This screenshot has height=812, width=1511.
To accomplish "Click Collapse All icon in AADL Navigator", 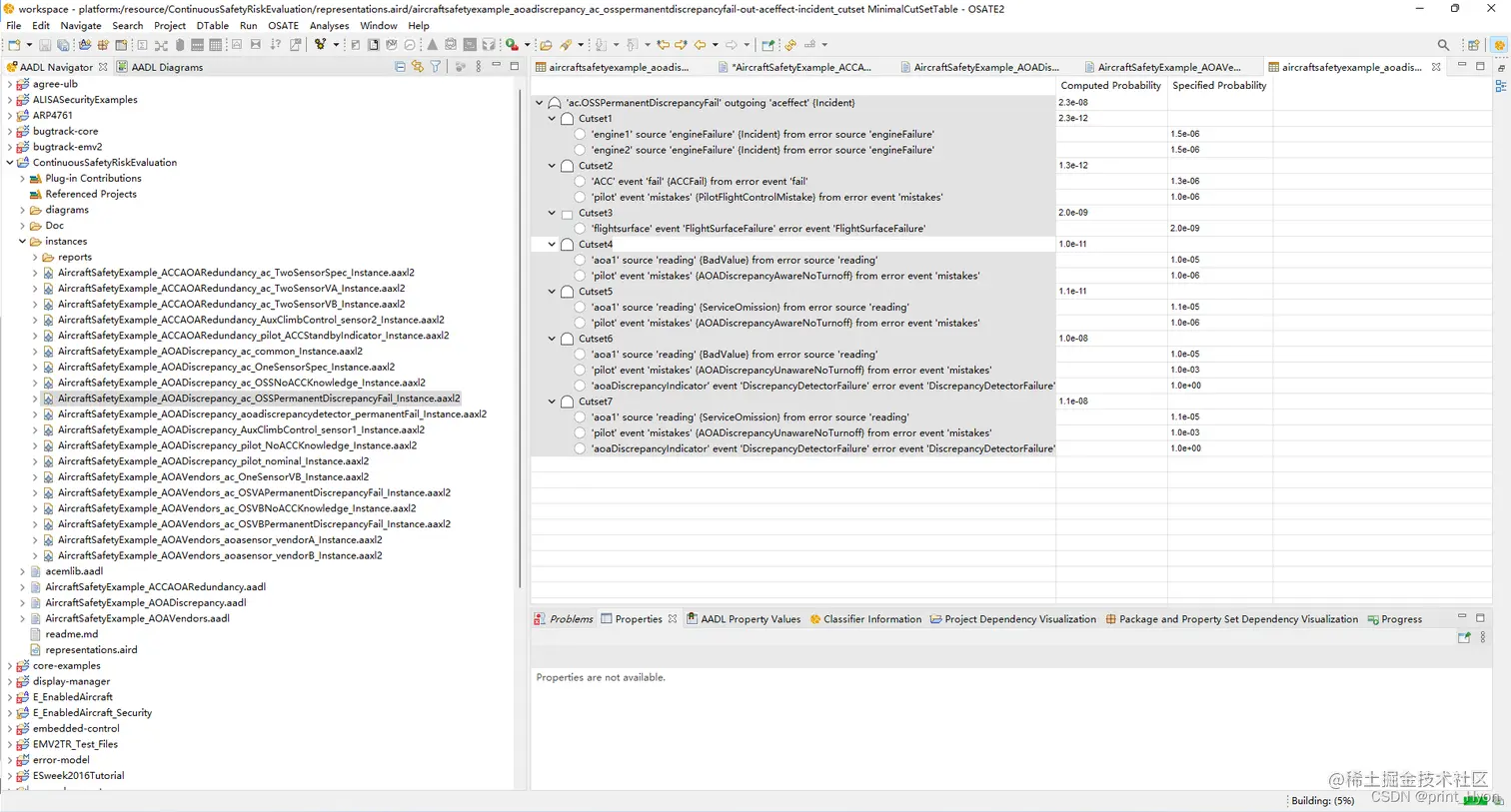I will pos(400,67).
